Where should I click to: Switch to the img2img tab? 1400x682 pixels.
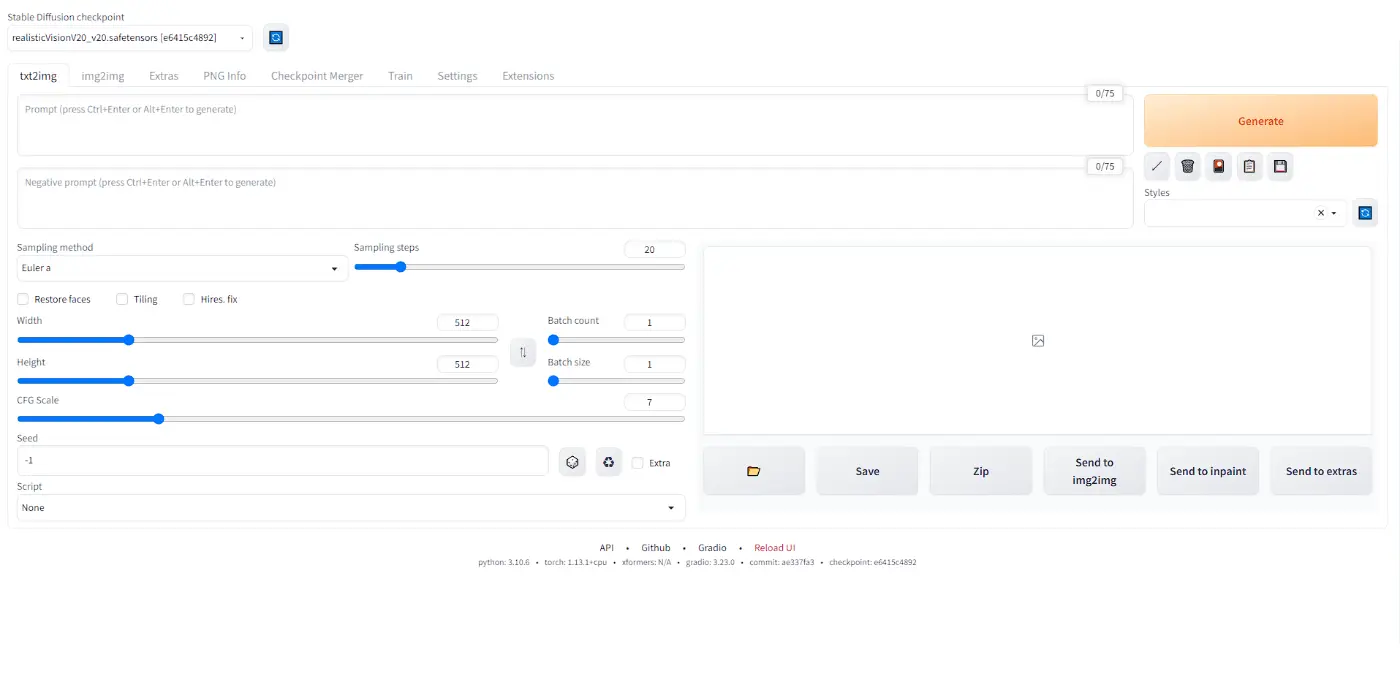pos(103,76)
